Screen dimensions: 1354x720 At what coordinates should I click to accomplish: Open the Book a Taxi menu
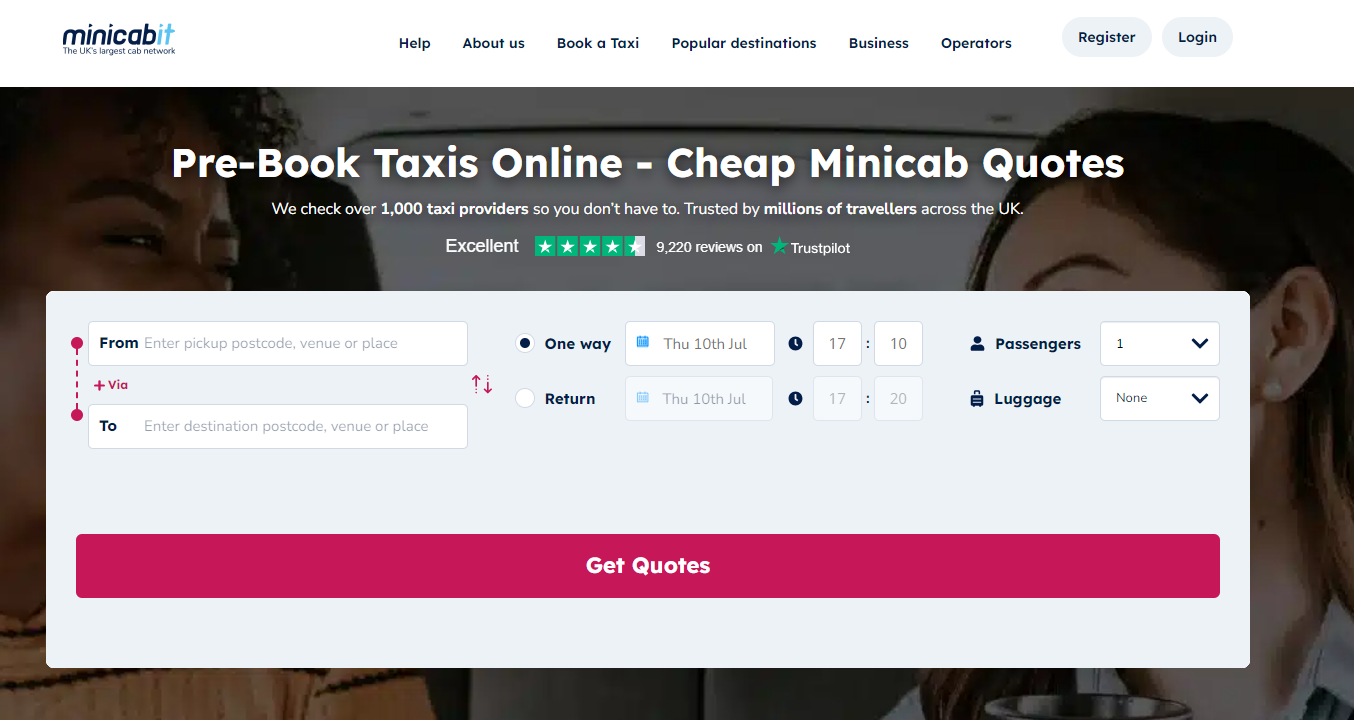click(x=598, y=43)
